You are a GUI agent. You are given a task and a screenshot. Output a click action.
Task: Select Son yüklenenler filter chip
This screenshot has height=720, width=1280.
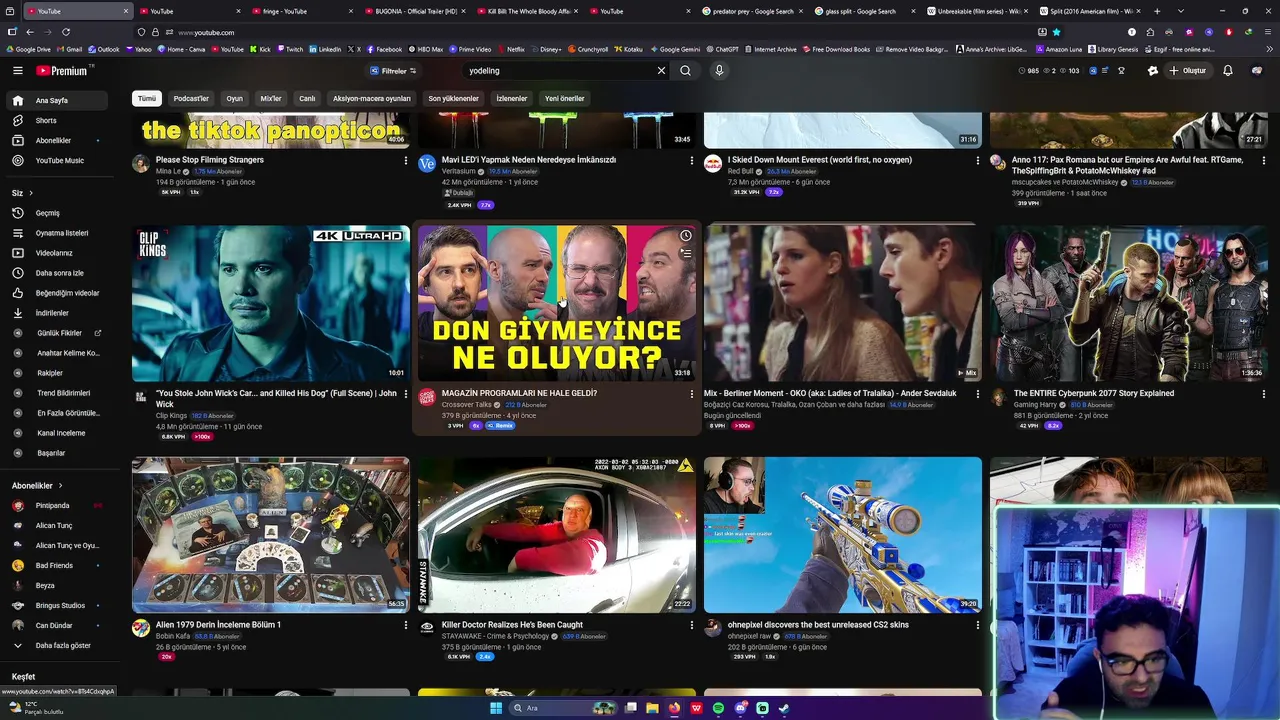coord(454,99)
